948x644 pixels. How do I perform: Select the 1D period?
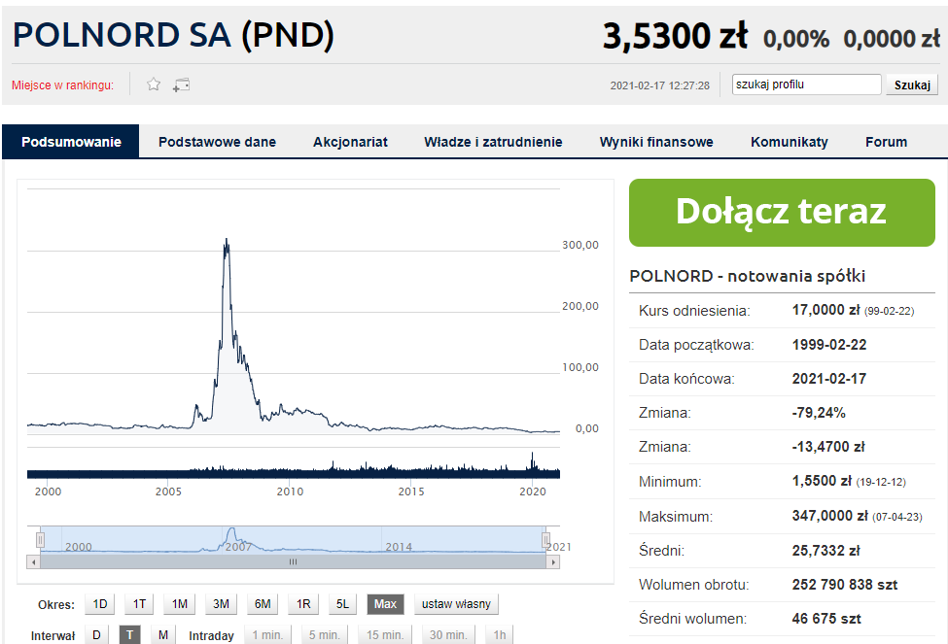coord(100,603)
